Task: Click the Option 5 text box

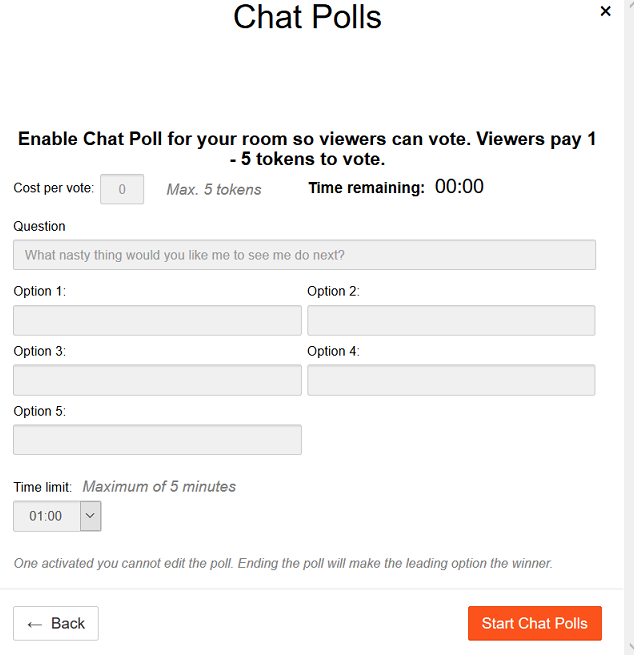Action: [x=157, y=440]
